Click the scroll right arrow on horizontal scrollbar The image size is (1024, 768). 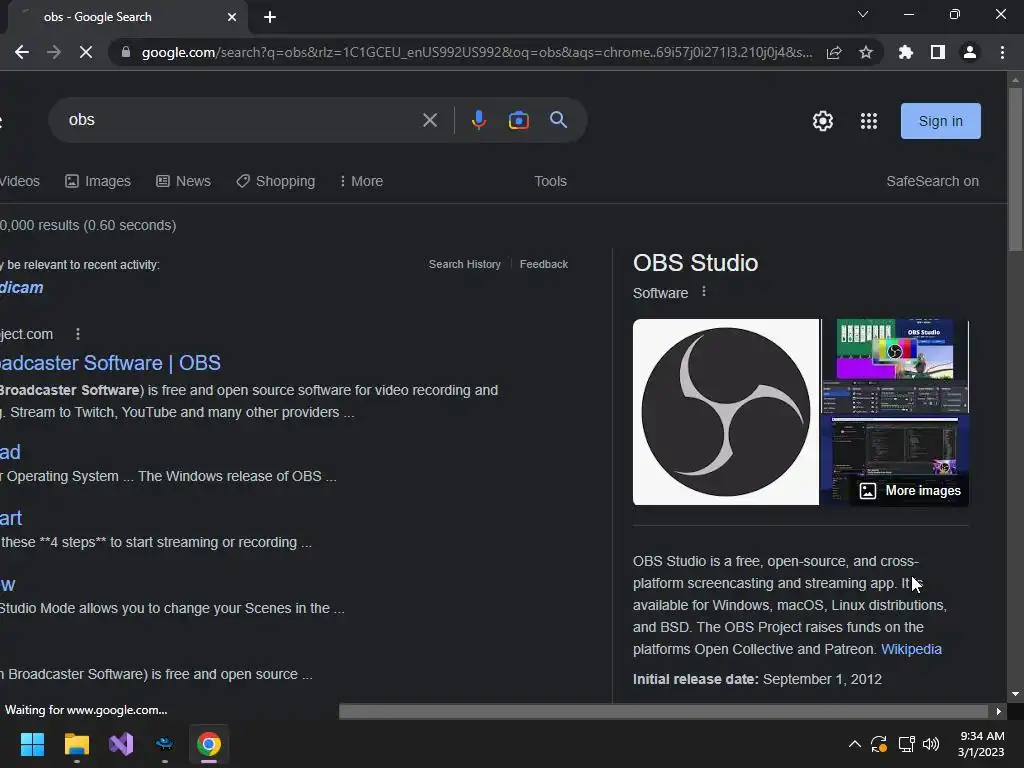point(999,711)
